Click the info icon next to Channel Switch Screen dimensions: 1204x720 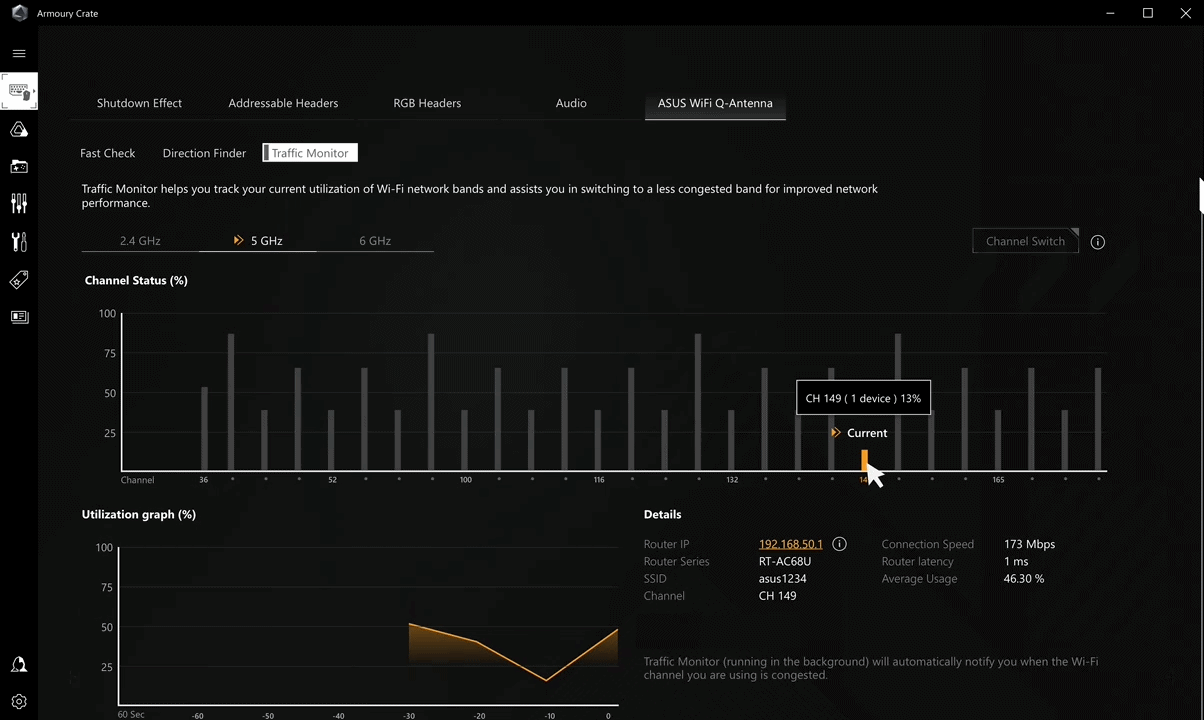click(1098, 242)
